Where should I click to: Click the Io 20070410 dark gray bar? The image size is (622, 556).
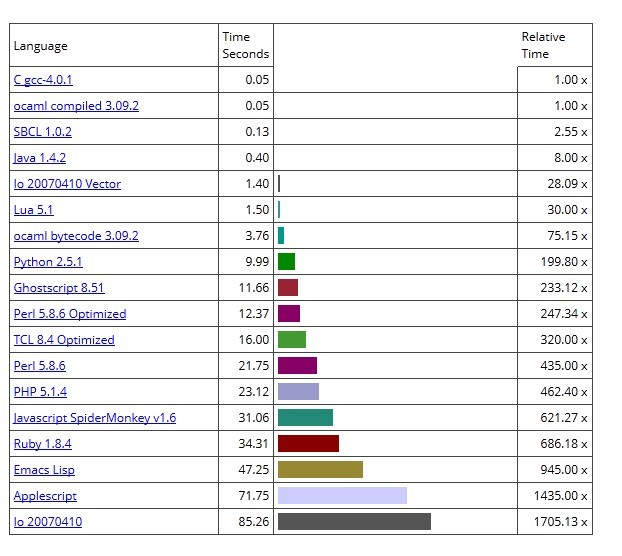(x=354, y=521)
